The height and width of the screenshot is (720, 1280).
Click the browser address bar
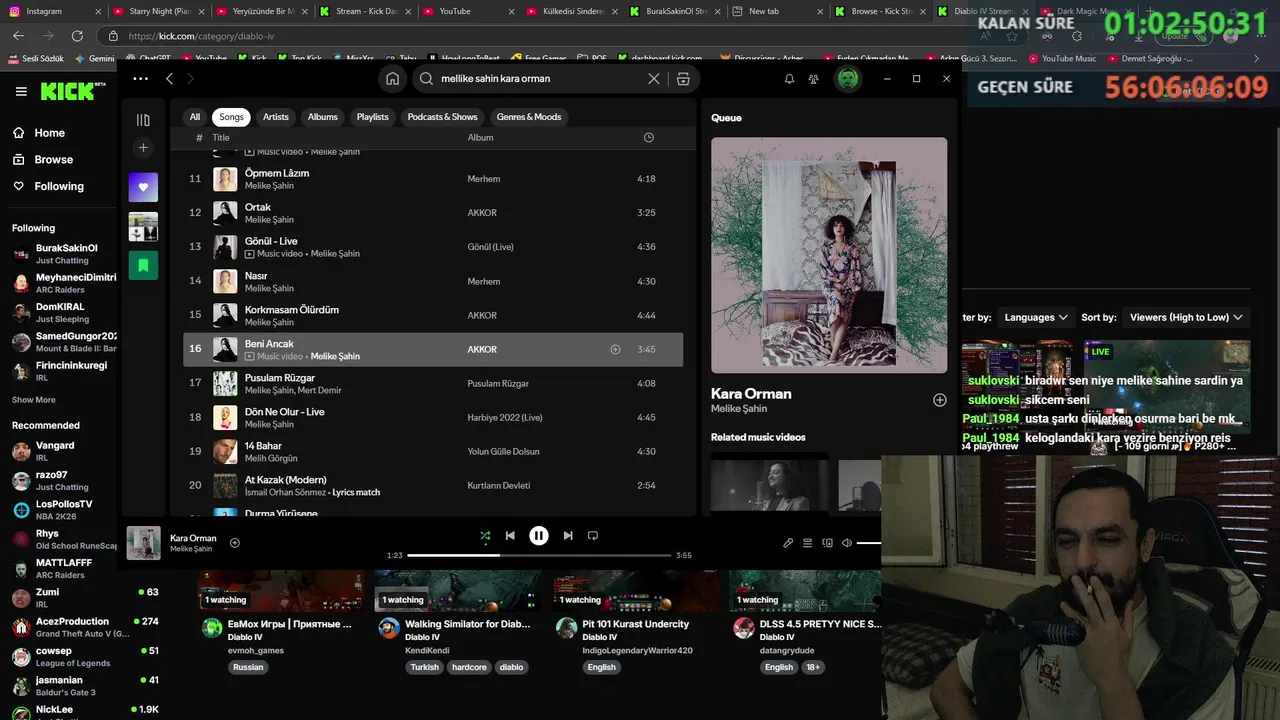click(x=540, y=36)
